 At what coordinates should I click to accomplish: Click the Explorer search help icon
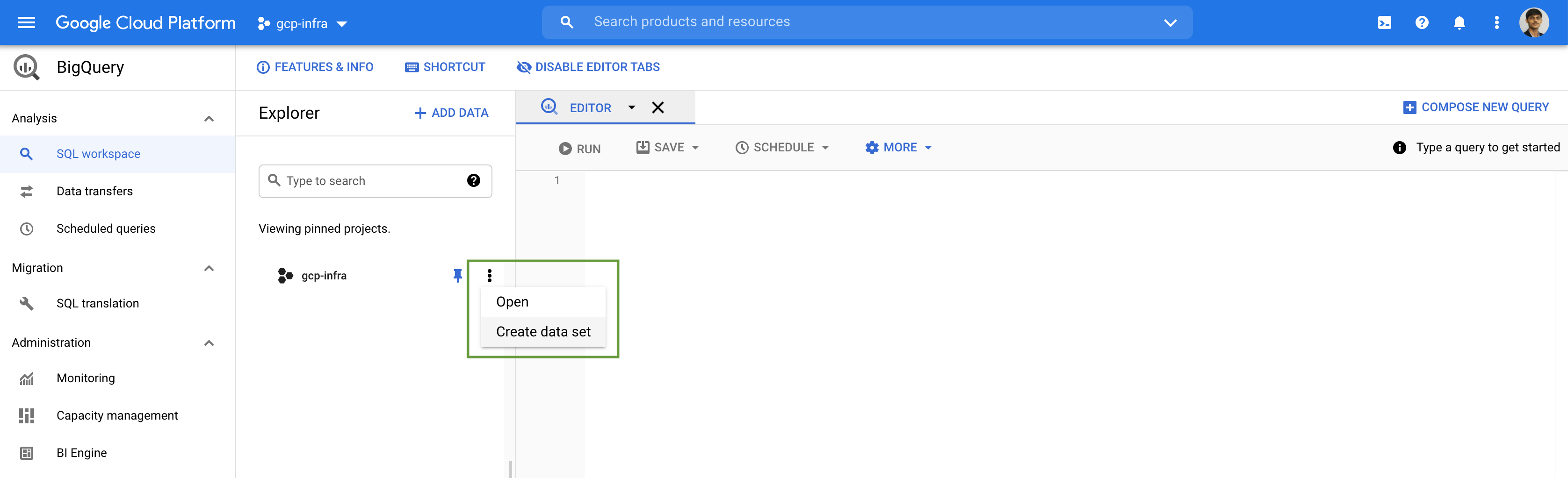click(473, 181)
